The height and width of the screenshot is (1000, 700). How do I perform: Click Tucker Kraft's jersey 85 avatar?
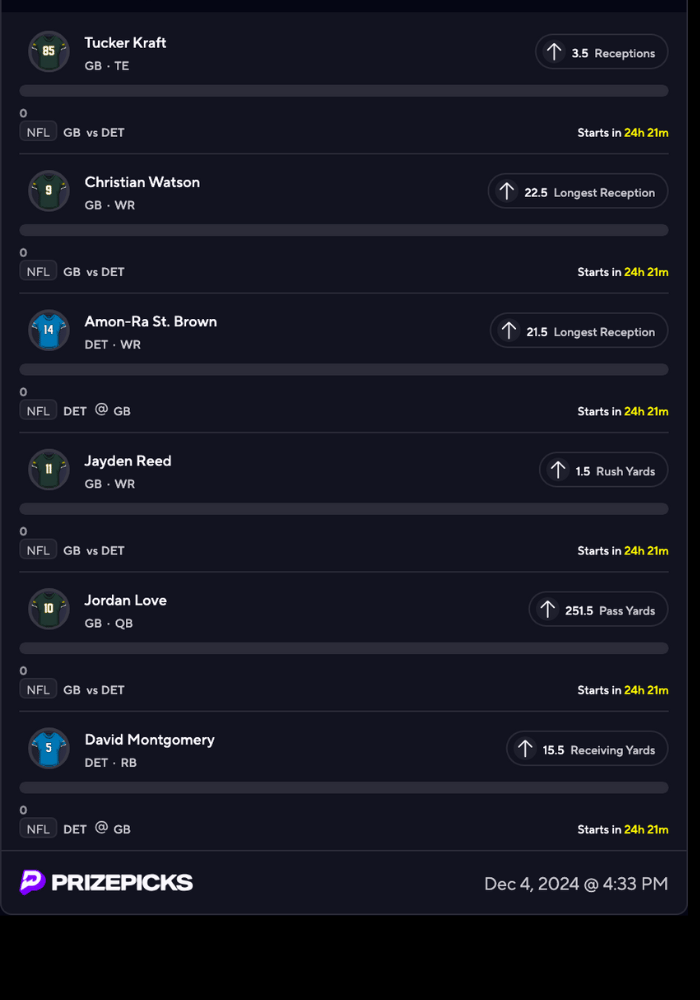click(x=49, y=52)
